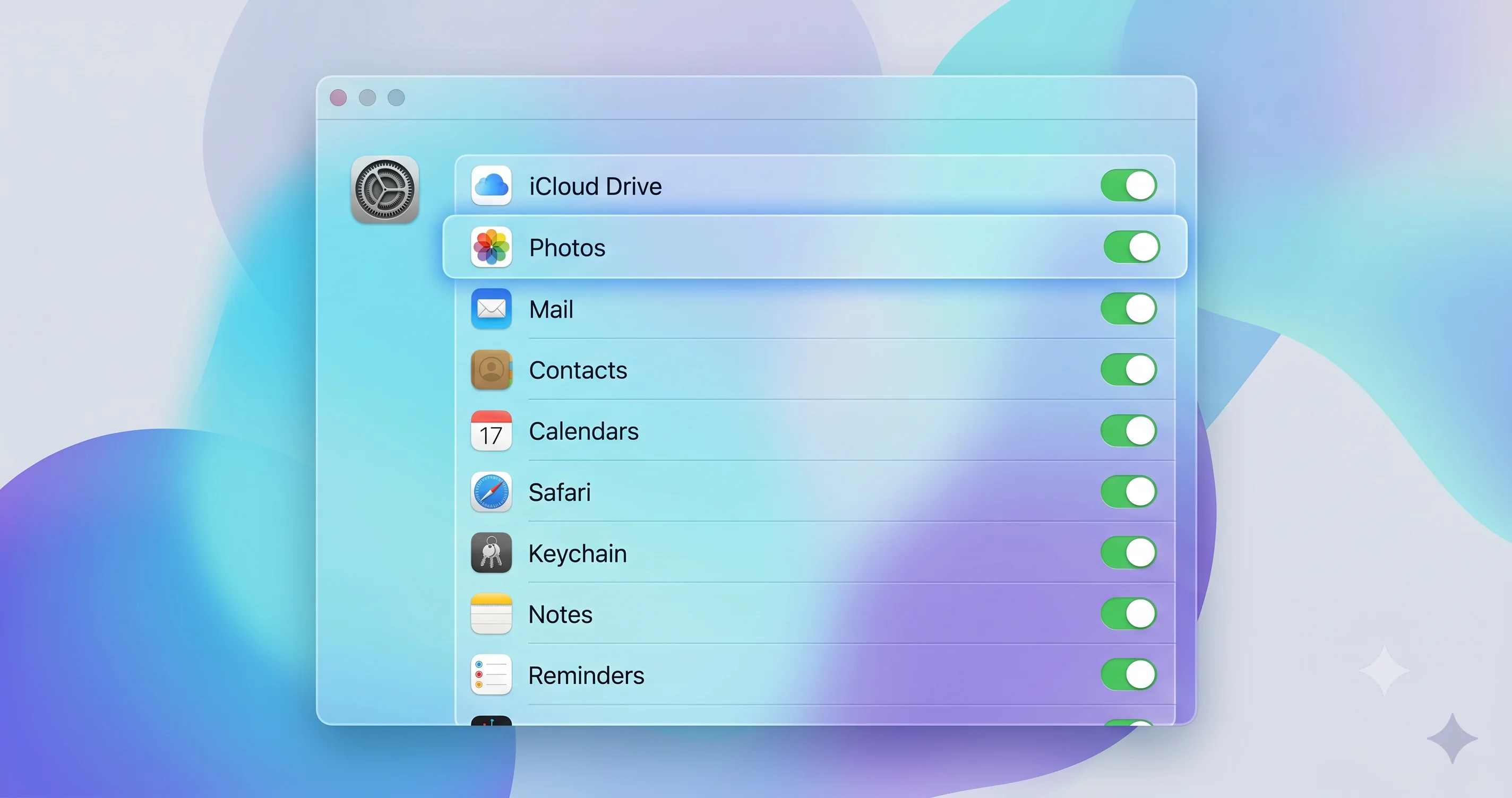This screenshot has height=798, width=1512.
Task: Switch off the Reminders toggle
Action: coord(1129,675)
